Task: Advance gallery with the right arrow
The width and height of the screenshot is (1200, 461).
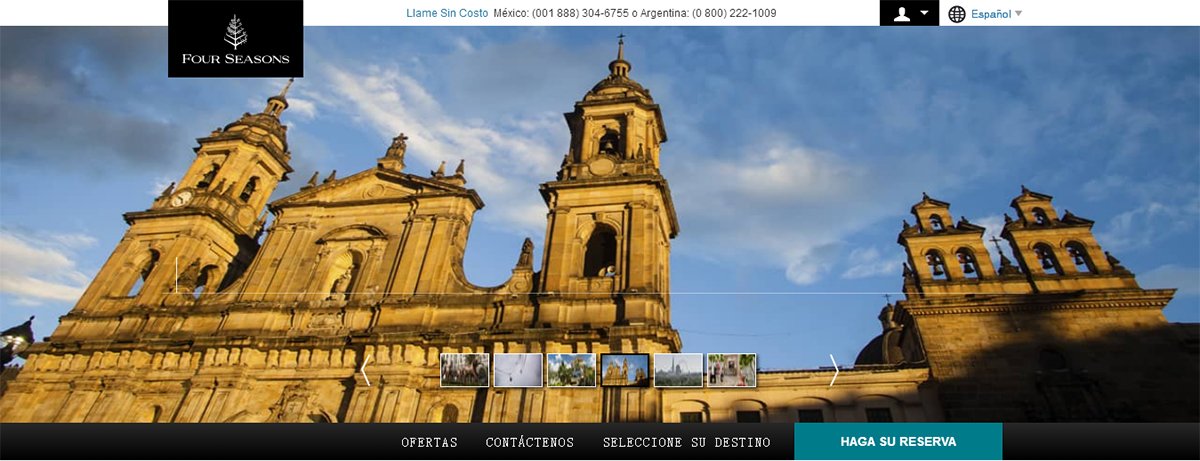Action: pos(834,370)
